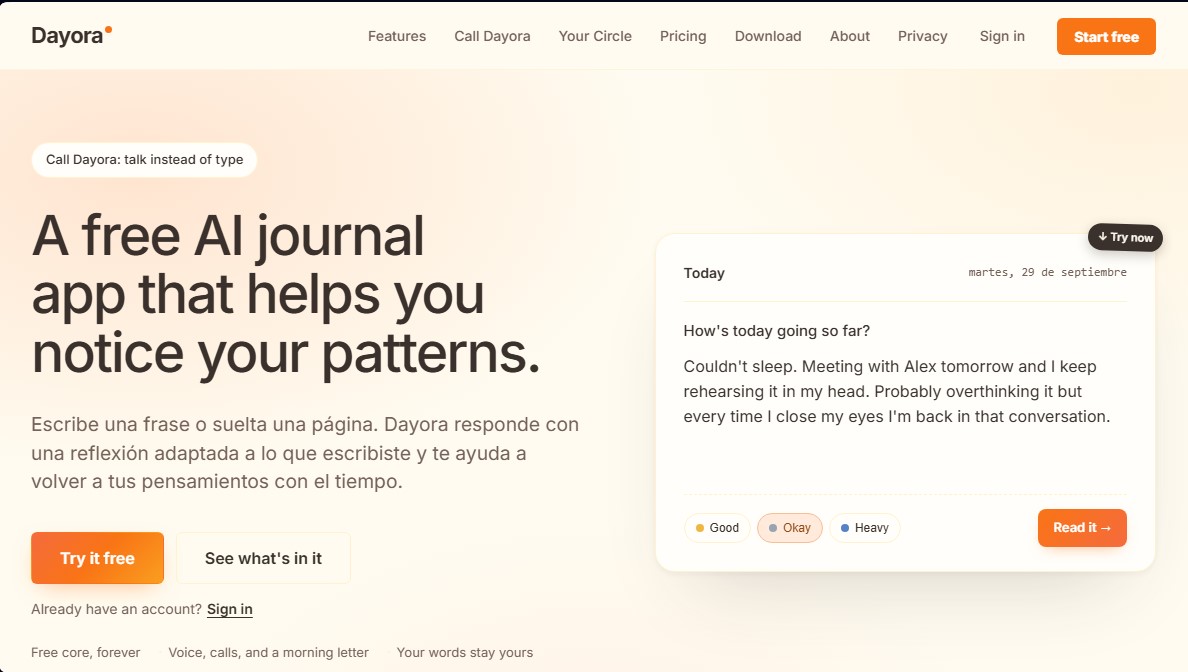Select the Good mood chip
Image resolution: width=1188 pixels, height=672 pixels.
[717, 528]
